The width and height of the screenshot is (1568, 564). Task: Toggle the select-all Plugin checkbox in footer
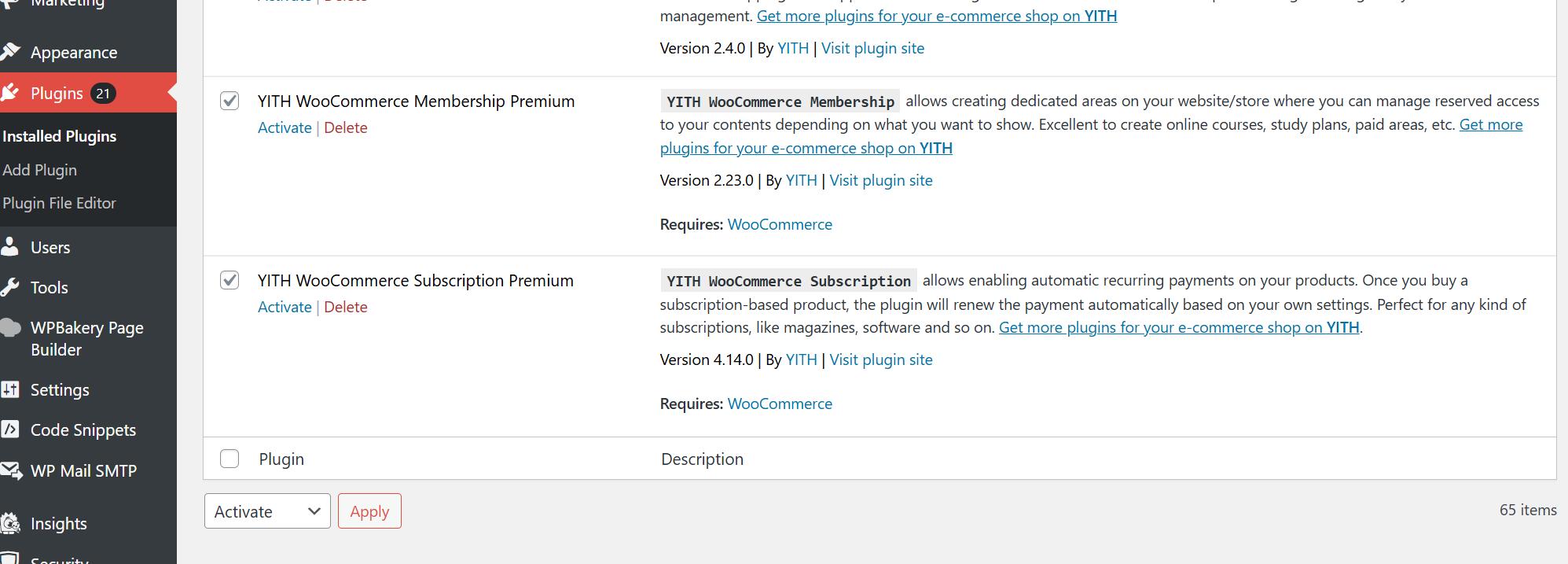click(x=230, y=459)
